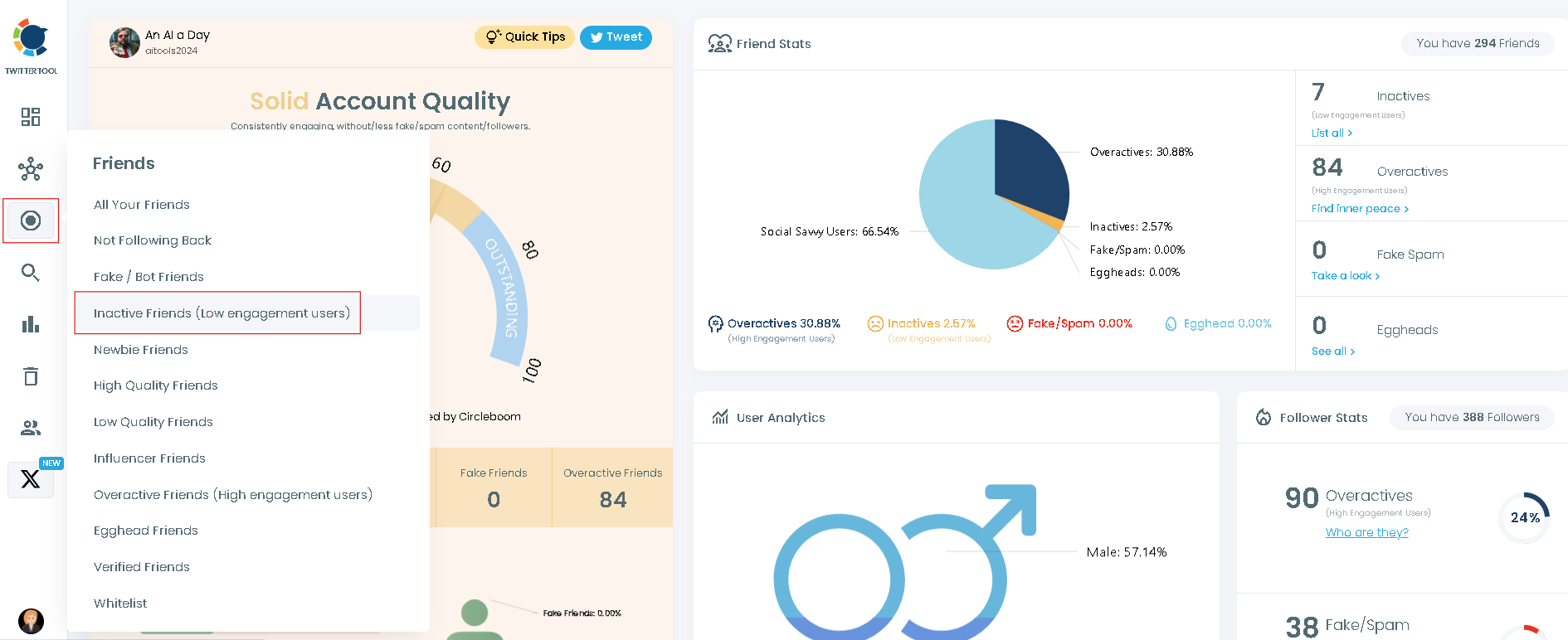Click the Overactives: 30.88% pie label
This screenshot has width=1568, height=640.
click(1142, 152)
